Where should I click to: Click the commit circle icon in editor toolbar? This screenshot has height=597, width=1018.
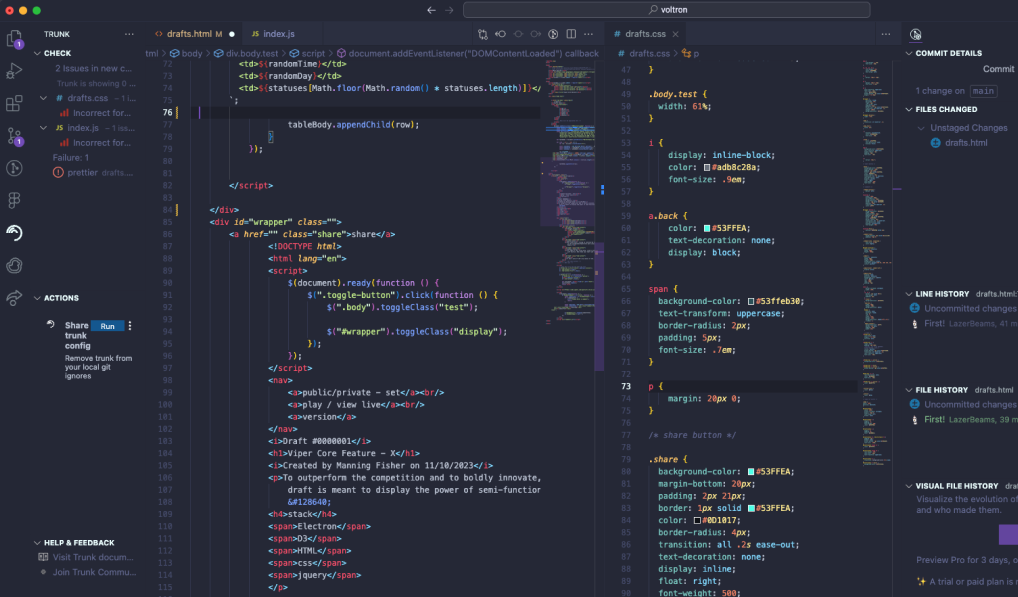coord(518,34)
